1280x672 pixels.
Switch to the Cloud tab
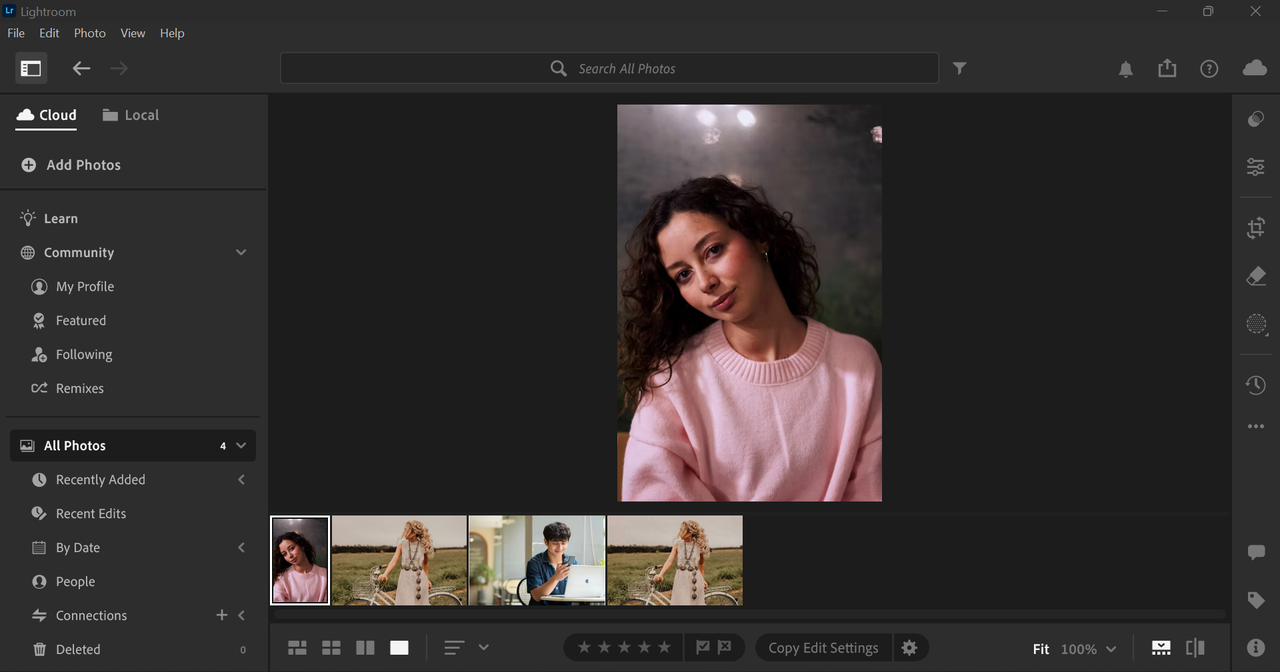coord(46,115)
